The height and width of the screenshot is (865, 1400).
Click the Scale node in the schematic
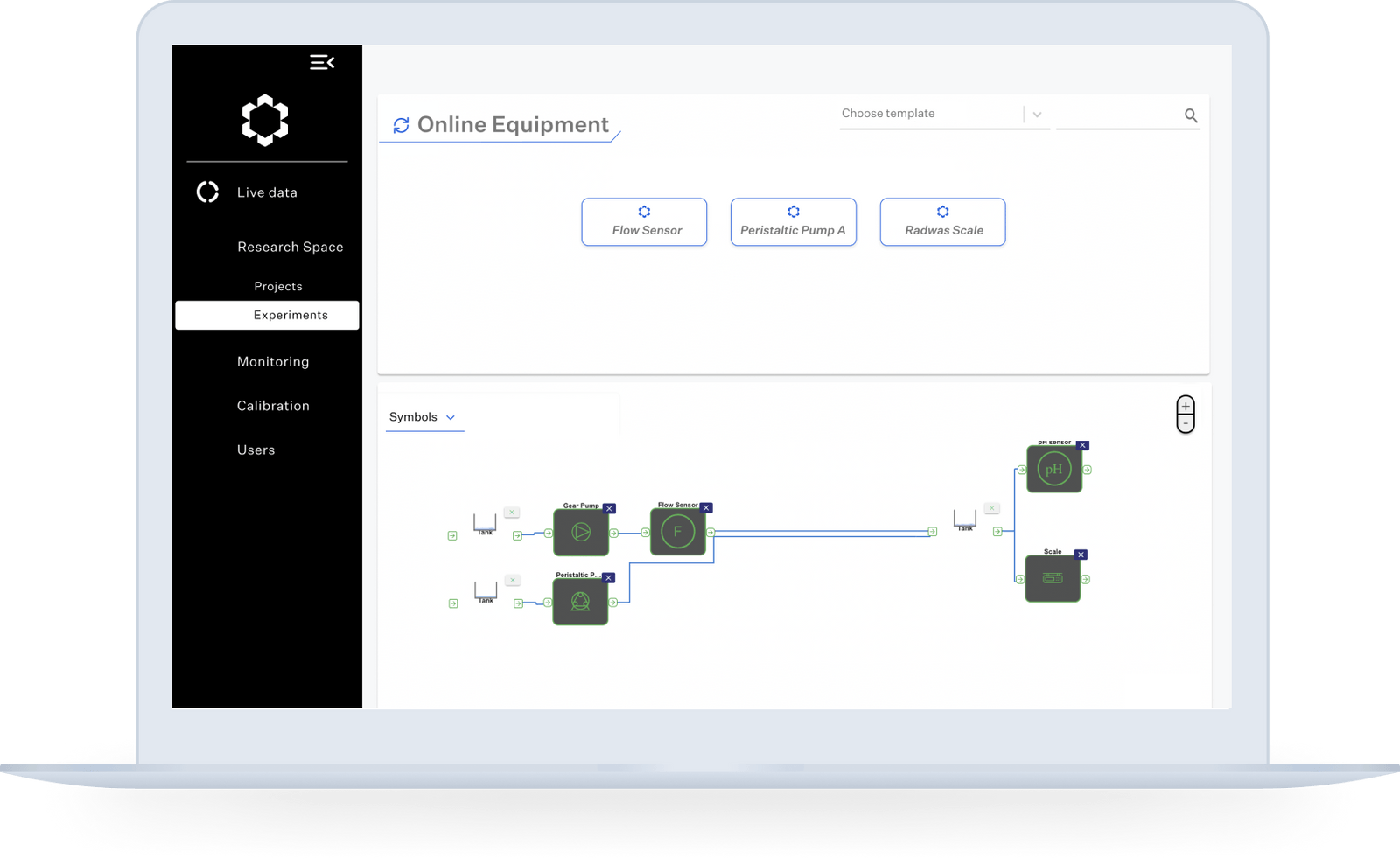[x=1053, y=578]
